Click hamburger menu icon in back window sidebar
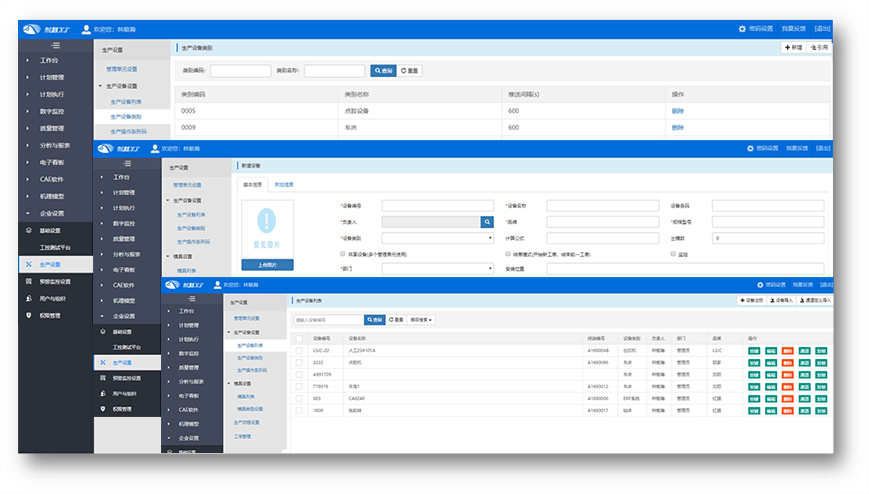 coord(56,45)
